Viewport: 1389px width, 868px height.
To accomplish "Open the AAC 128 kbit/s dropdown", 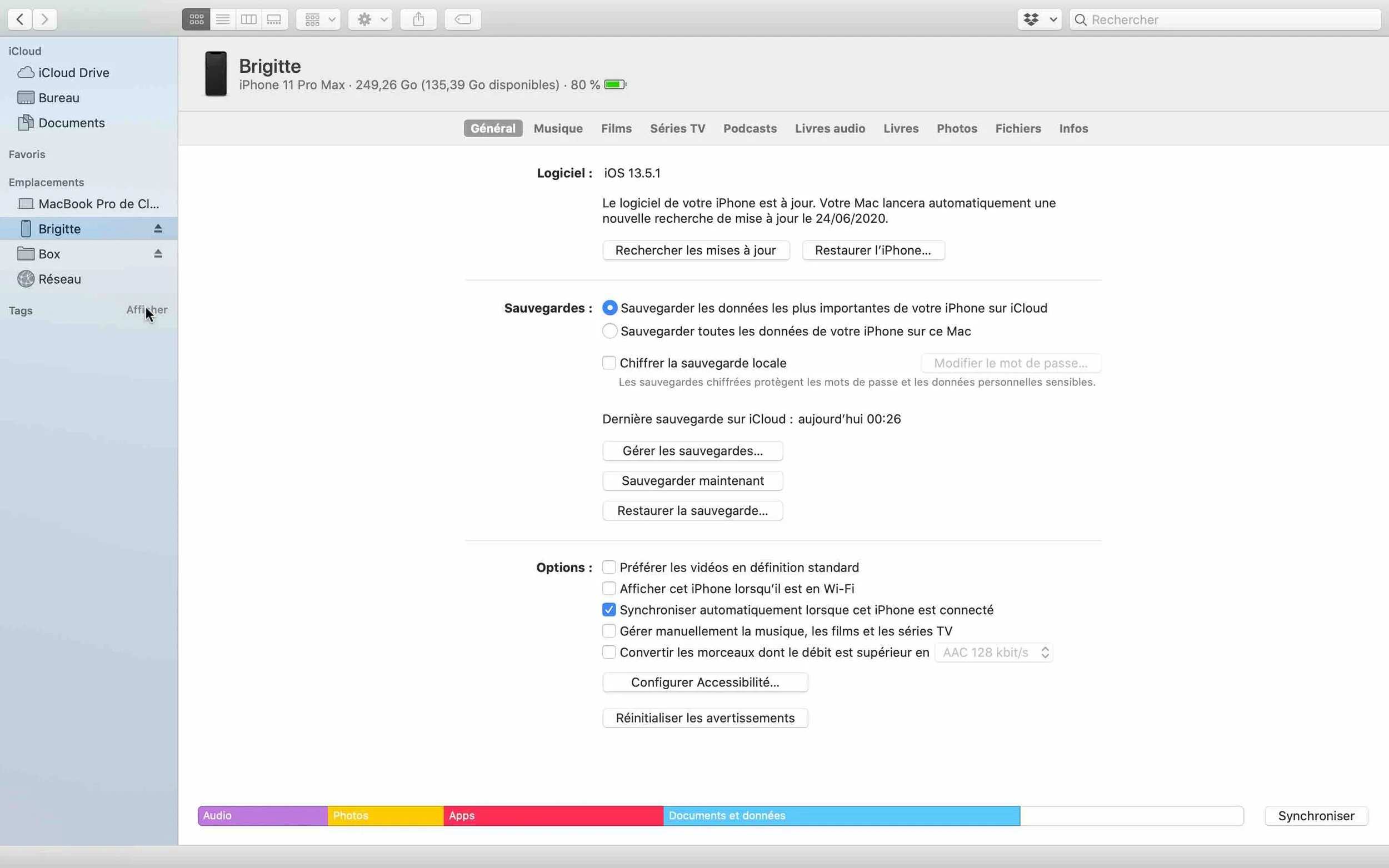I will click(993, 652).
